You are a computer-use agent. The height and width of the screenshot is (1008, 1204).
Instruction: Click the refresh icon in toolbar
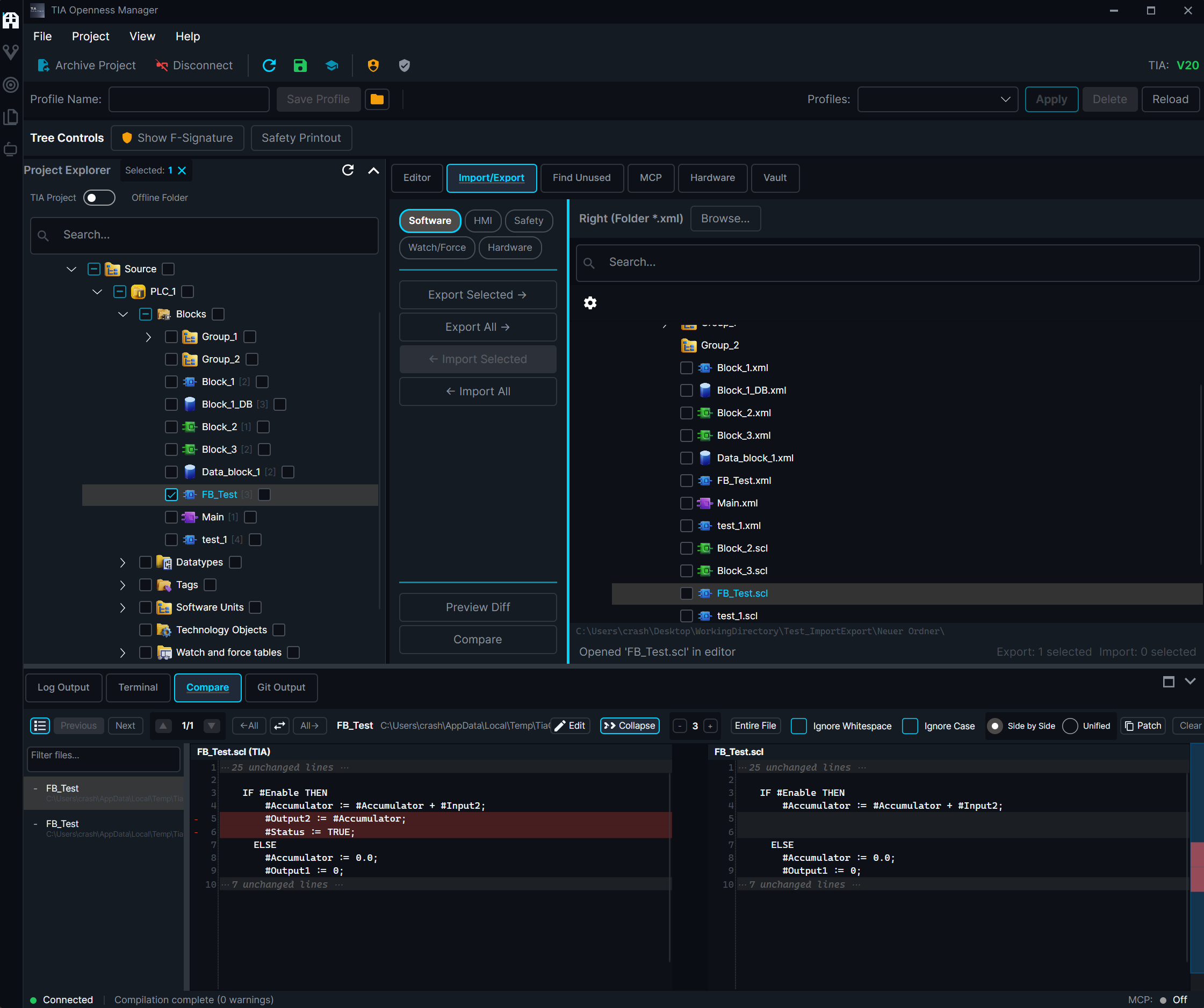[x=269, y=66]
